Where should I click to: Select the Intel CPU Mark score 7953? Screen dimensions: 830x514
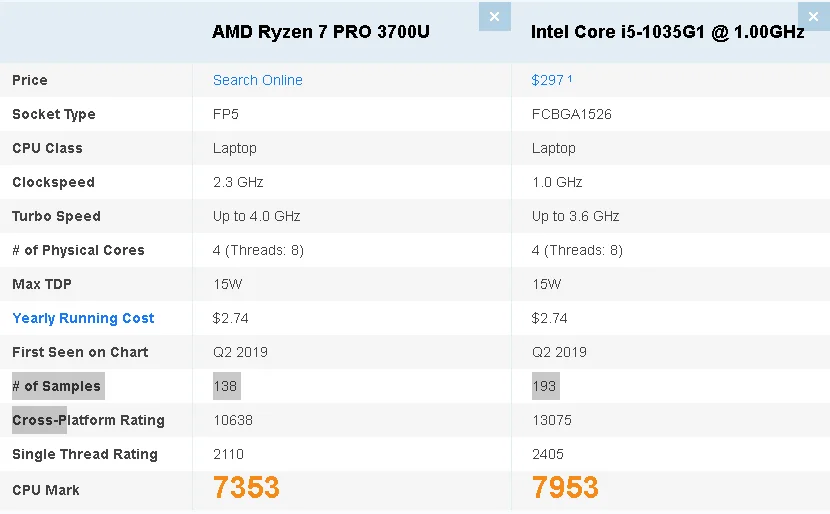(x=565, y=488)
